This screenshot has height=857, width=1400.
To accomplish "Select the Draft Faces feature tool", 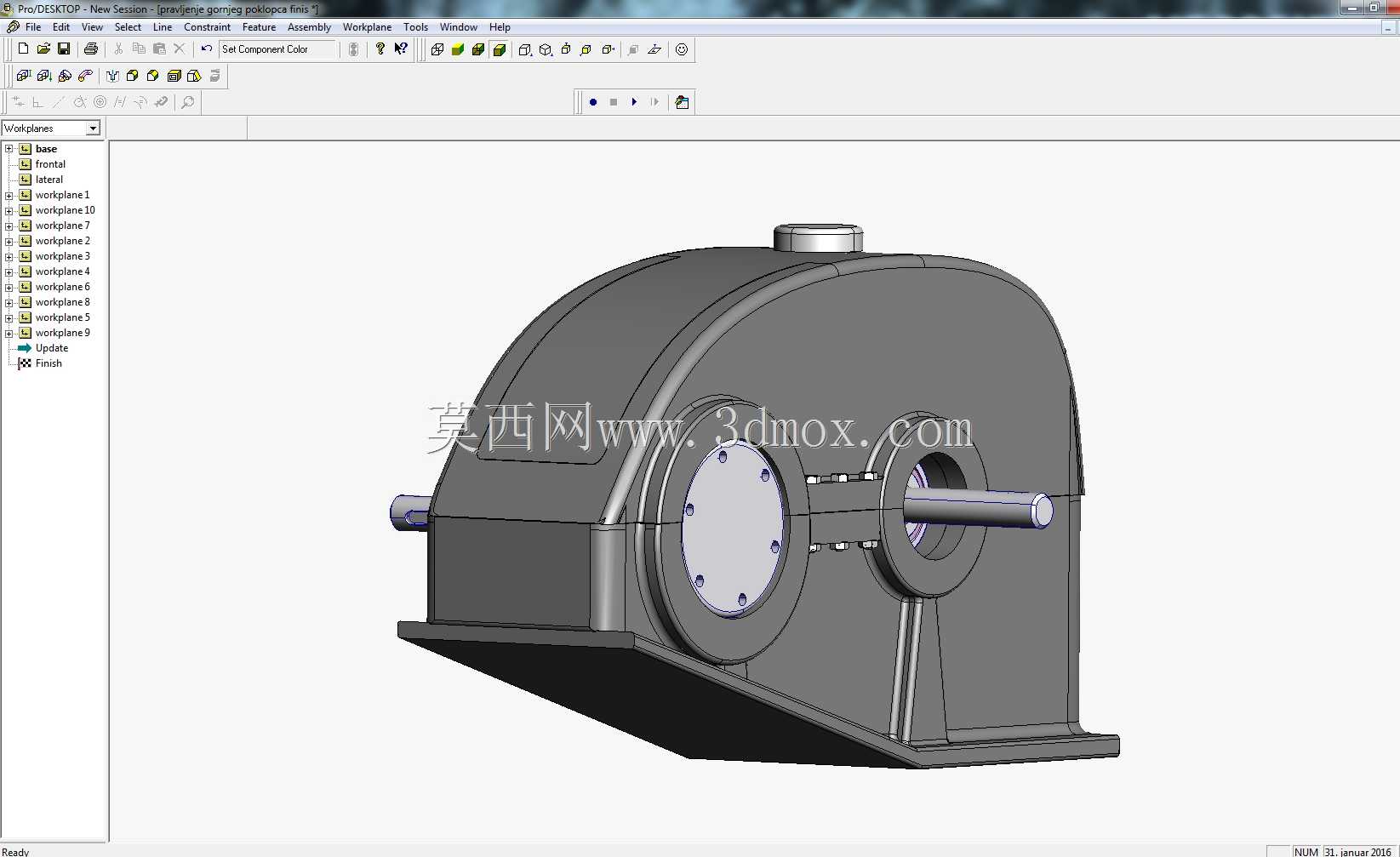I will (194, 76).
